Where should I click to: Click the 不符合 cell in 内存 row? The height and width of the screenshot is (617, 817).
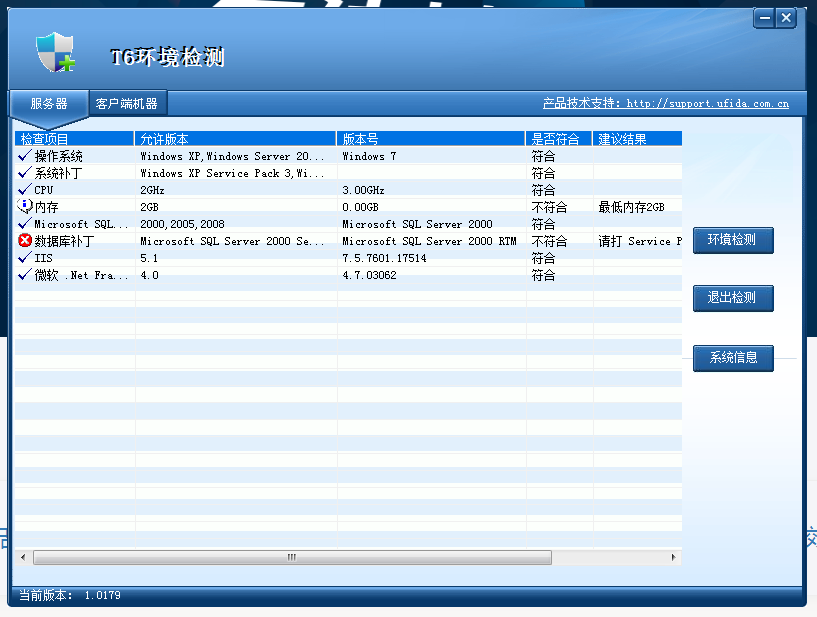549,207
